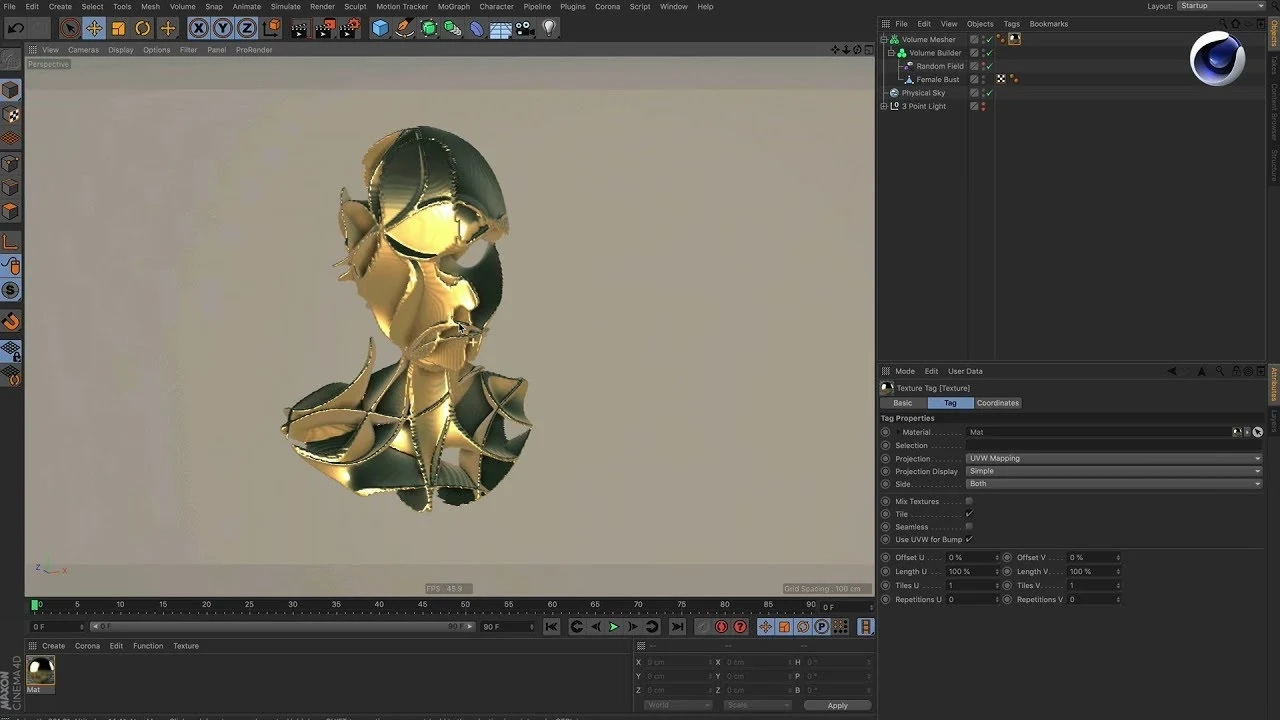Expand the 3 Point Light hierarchy

[x=884, y=106]
